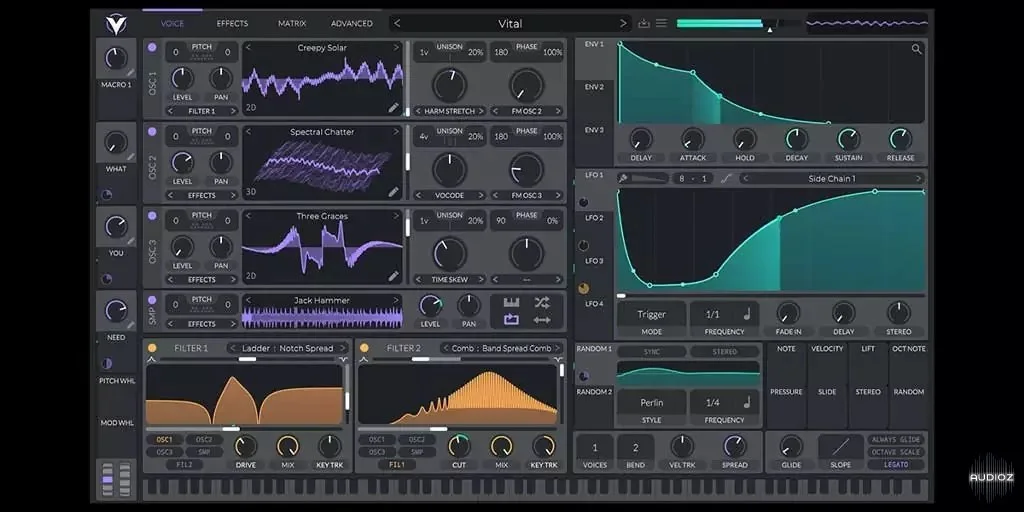
Task: Select the LFO 2 tab
Action: pyautogui.click(x=594, y=217)
